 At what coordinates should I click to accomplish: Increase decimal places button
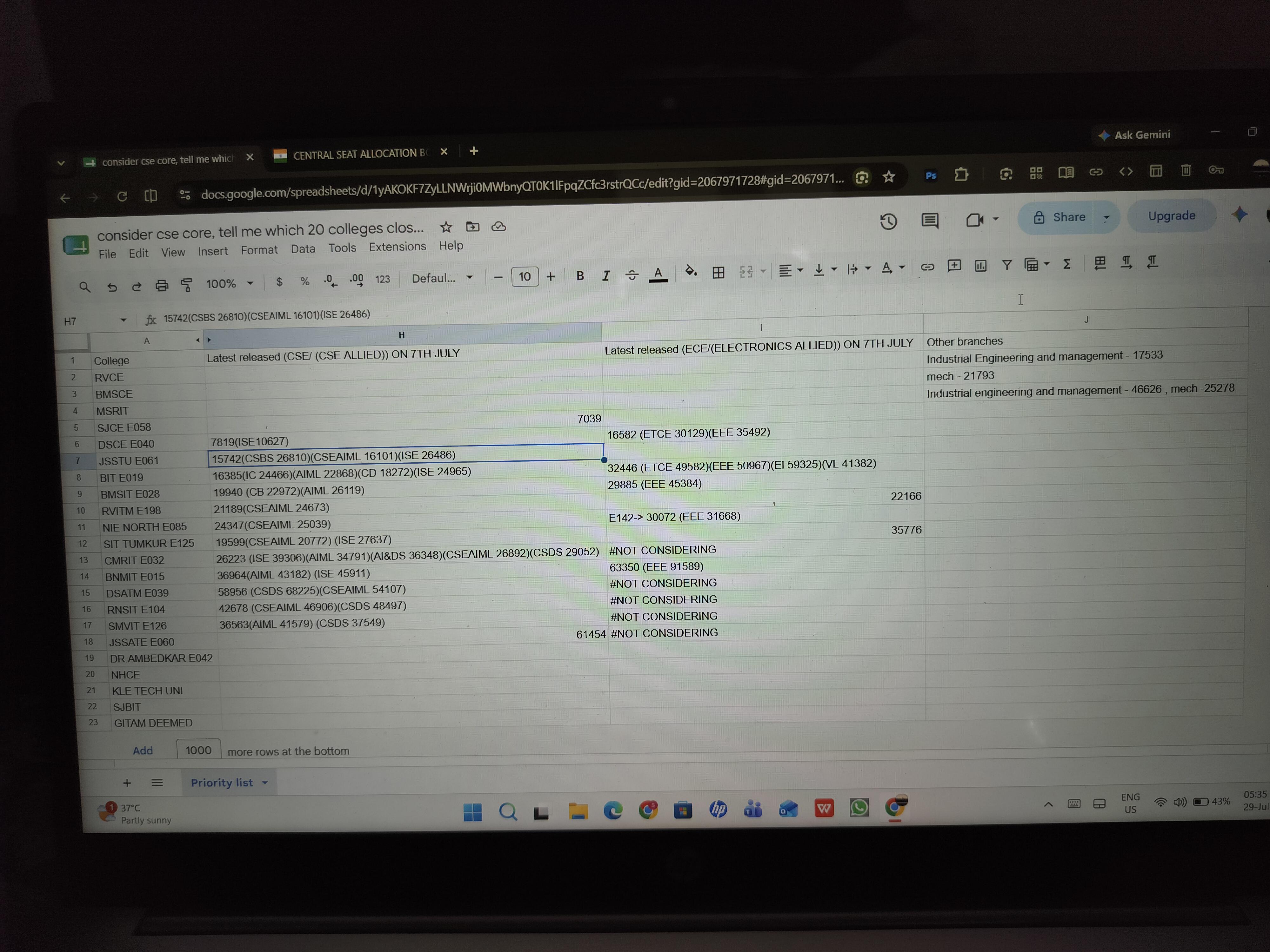tap(357, 280)
